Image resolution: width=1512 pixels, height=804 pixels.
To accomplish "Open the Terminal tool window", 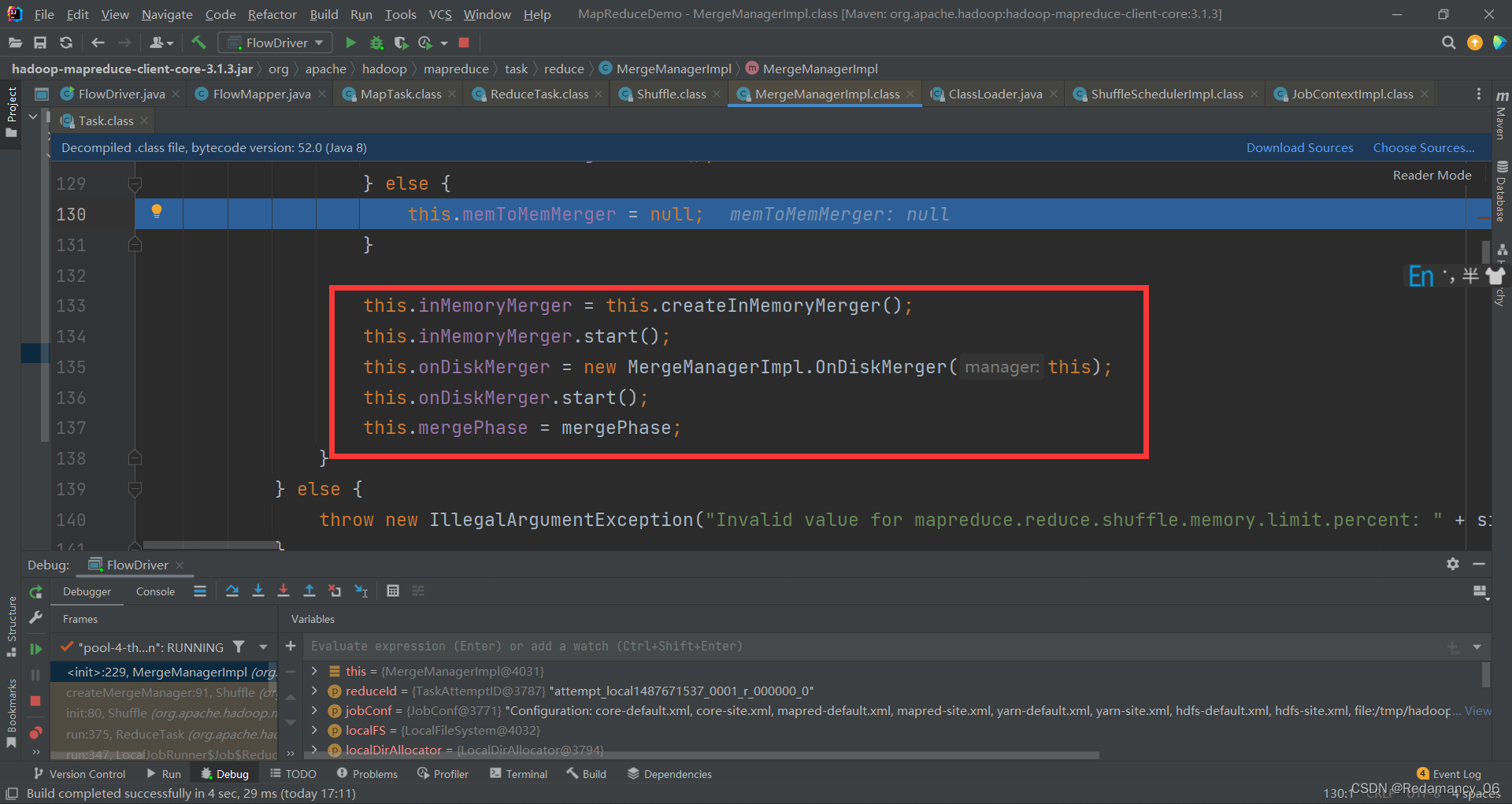I will [518, 774].
